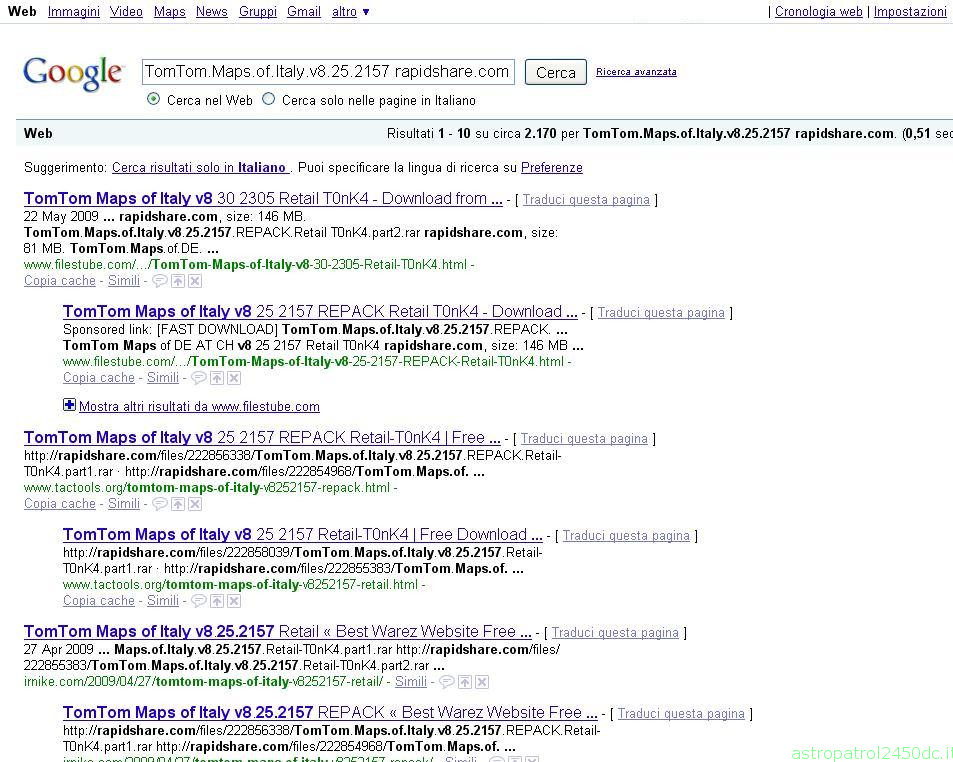Remove the tactools retail.html result

coord(234,601)
